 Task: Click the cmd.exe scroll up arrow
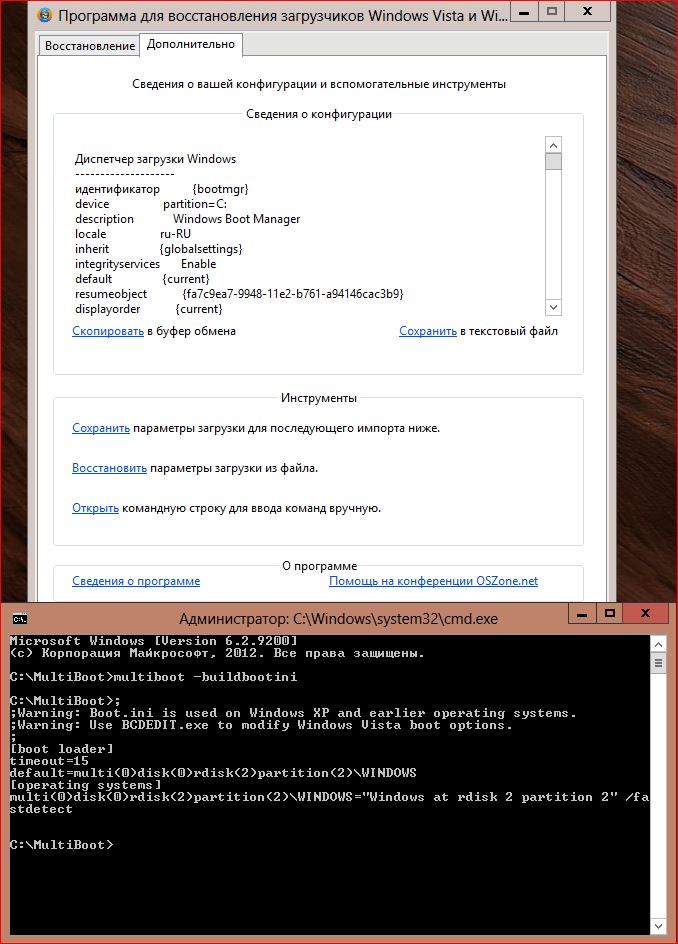(x=658, y=644)
